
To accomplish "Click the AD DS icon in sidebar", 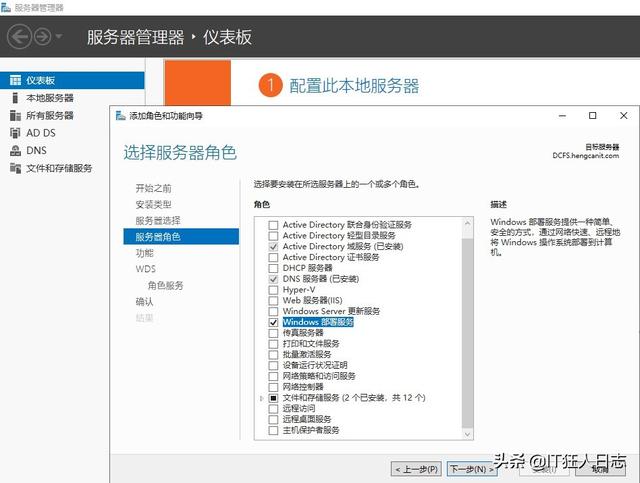I will coord(15,133).
